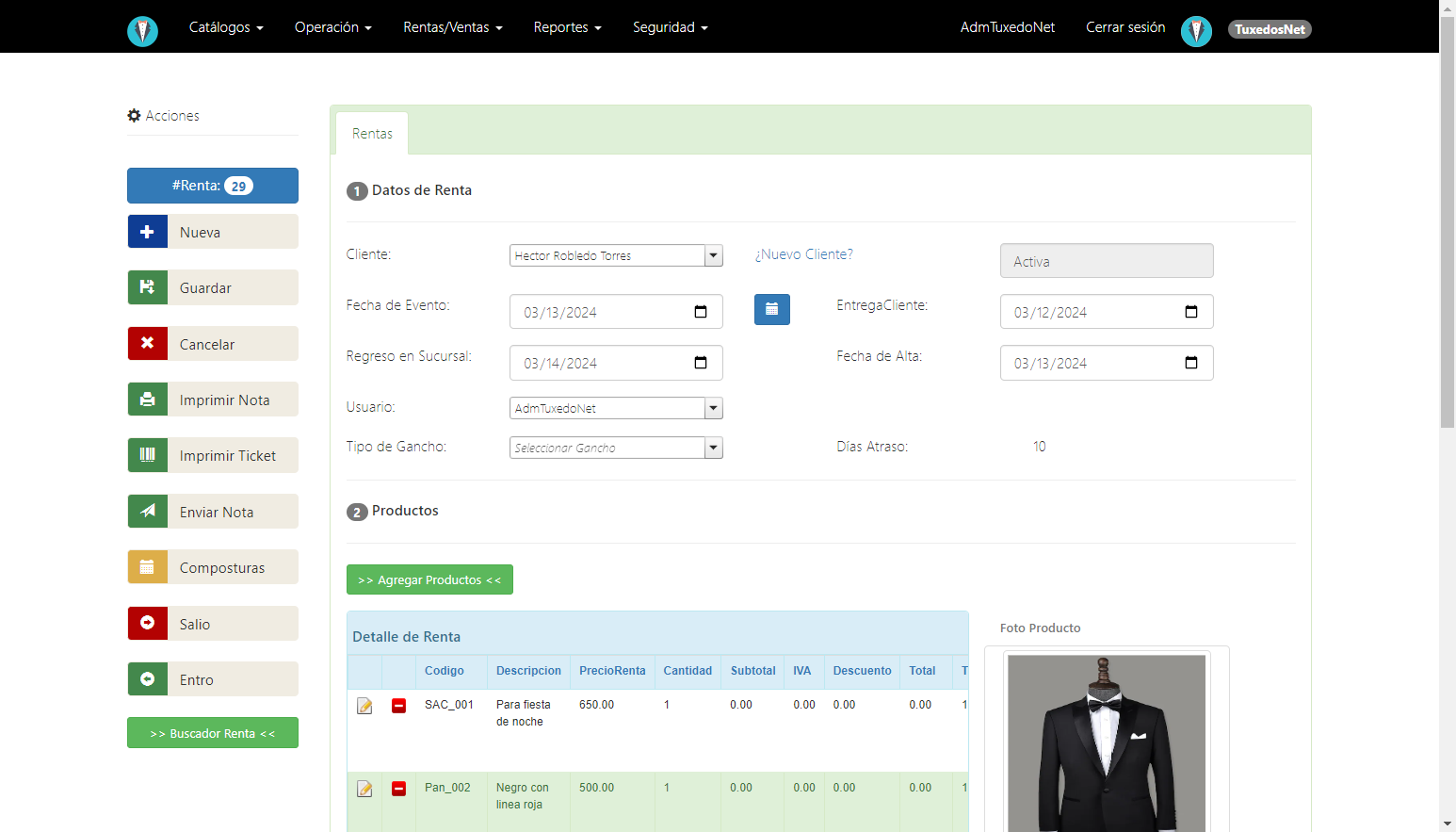Open the Rentas/Ventas menu
Image resolution: width=1456 pixels, height=832 pixels.
(x=453, y=27)
